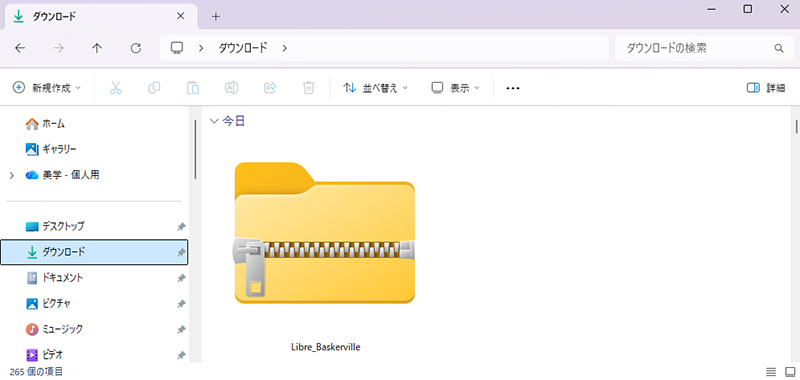800x380 pixels.
Task: Switch to details list view in status bar
Action: [771, 372]
